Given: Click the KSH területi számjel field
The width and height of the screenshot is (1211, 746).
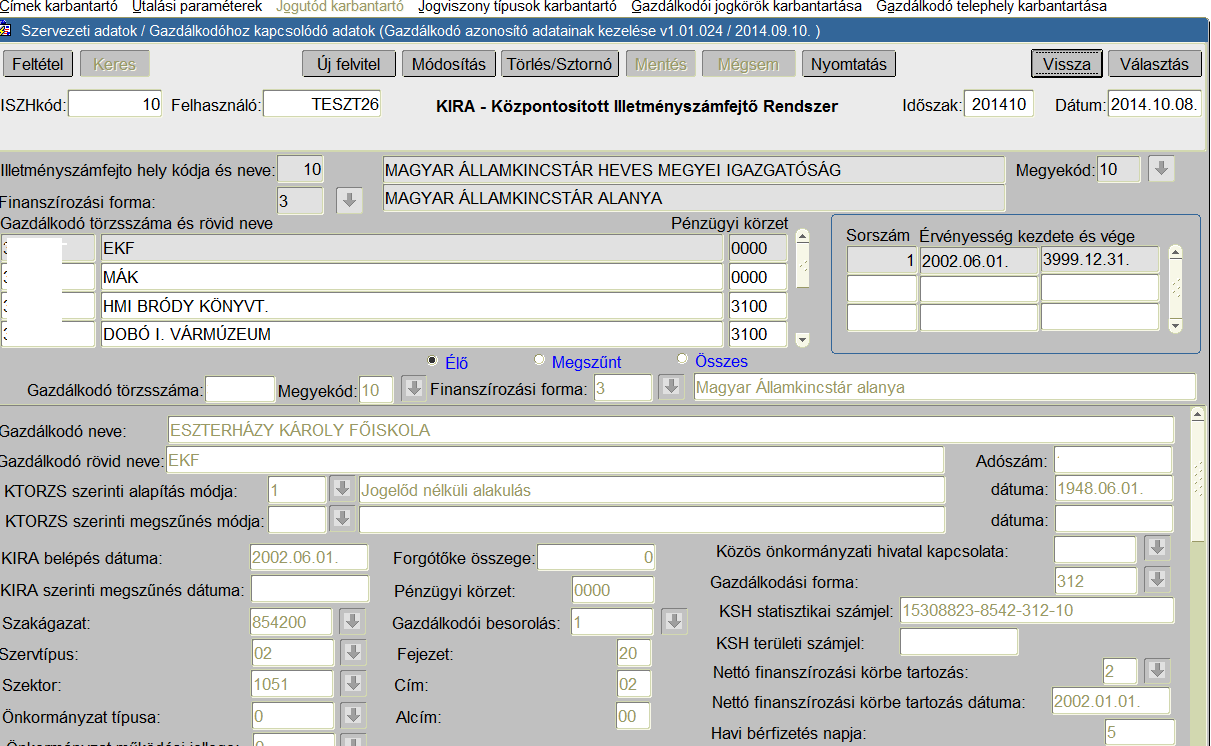Looking at the screenshot, I should [x=959, y=642].
